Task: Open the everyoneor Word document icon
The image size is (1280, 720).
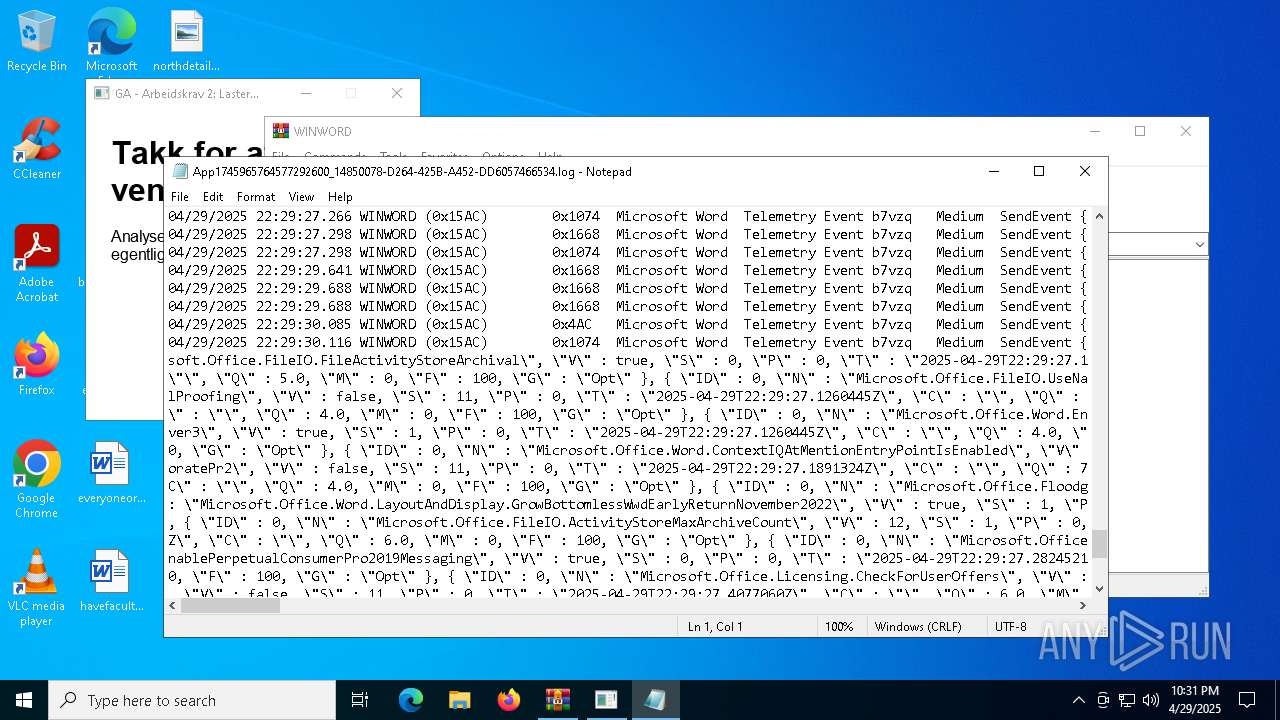Action: pyautogui.click(x=111, y=473)
